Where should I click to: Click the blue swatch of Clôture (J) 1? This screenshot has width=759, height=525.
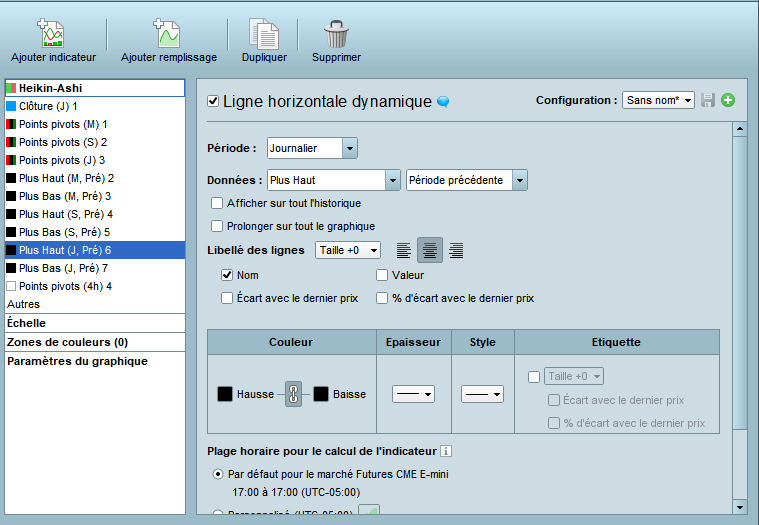11,106
